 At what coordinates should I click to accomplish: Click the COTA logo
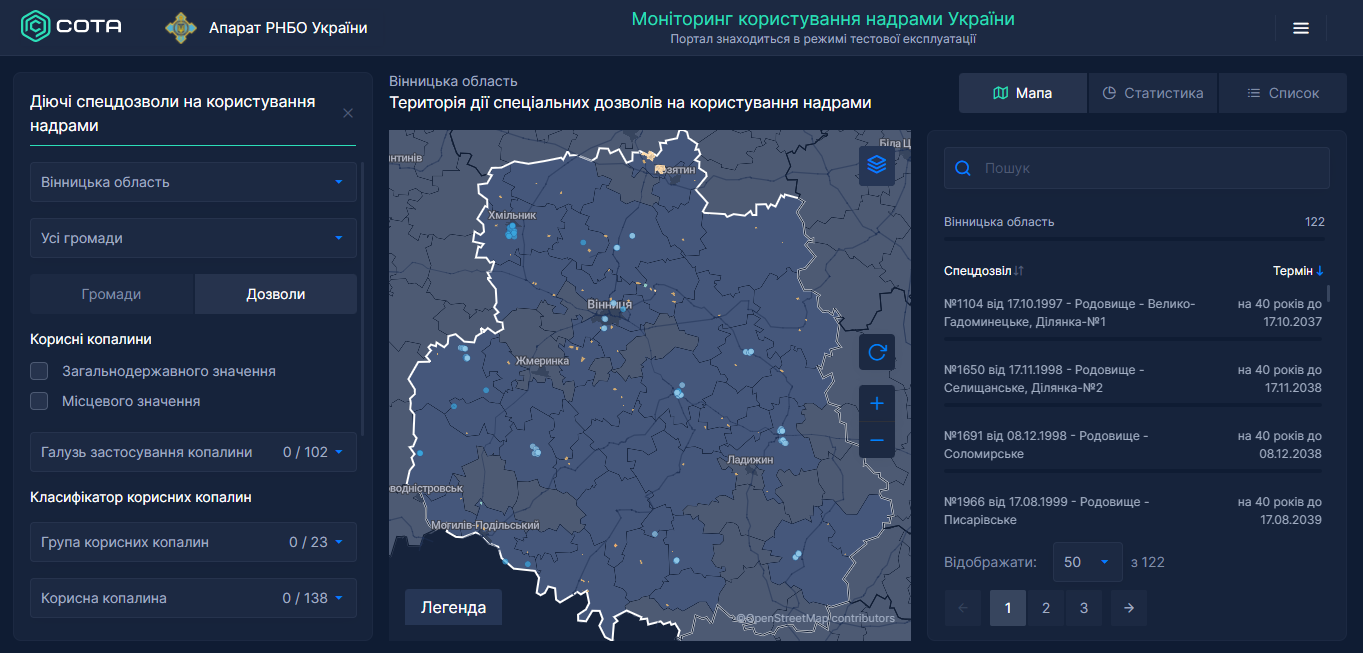pyautogui.click(x=72, y=27)
